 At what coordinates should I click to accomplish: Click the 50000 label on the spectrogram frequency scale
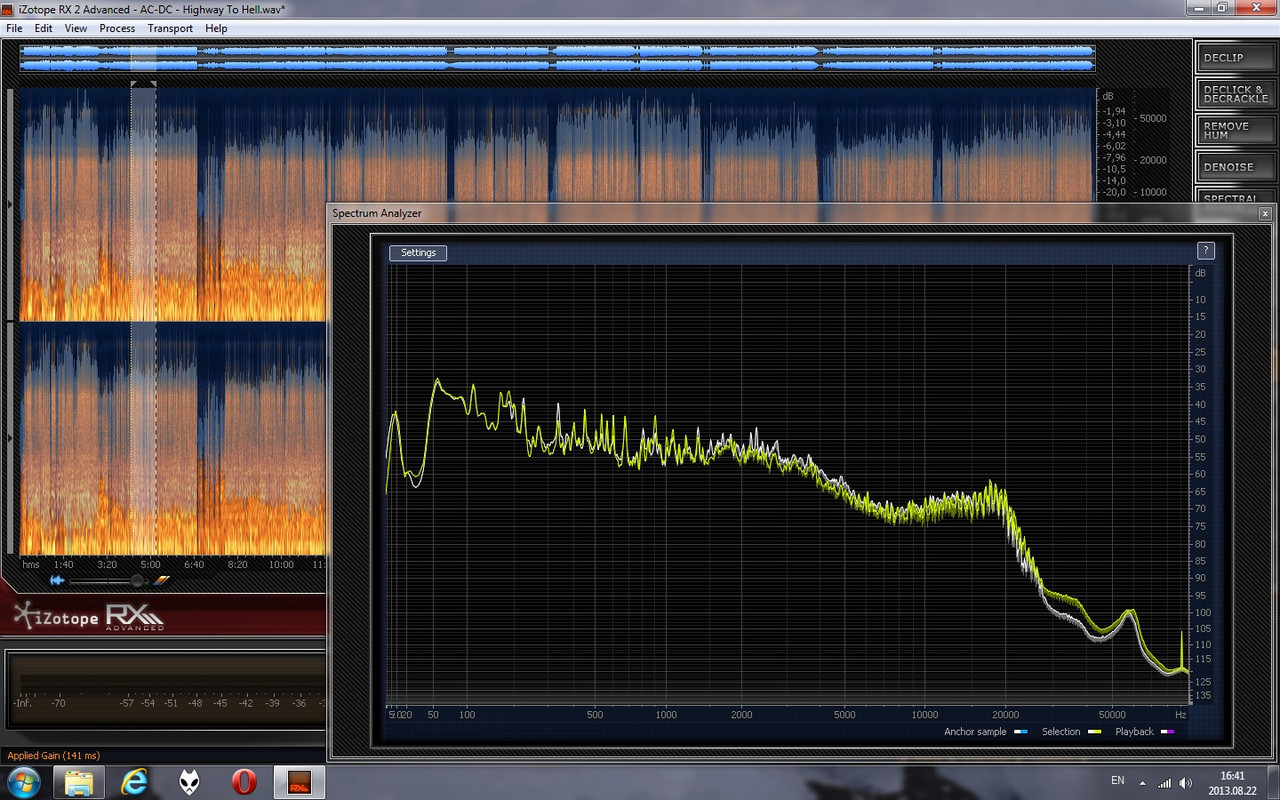(x=1152, y=118)
